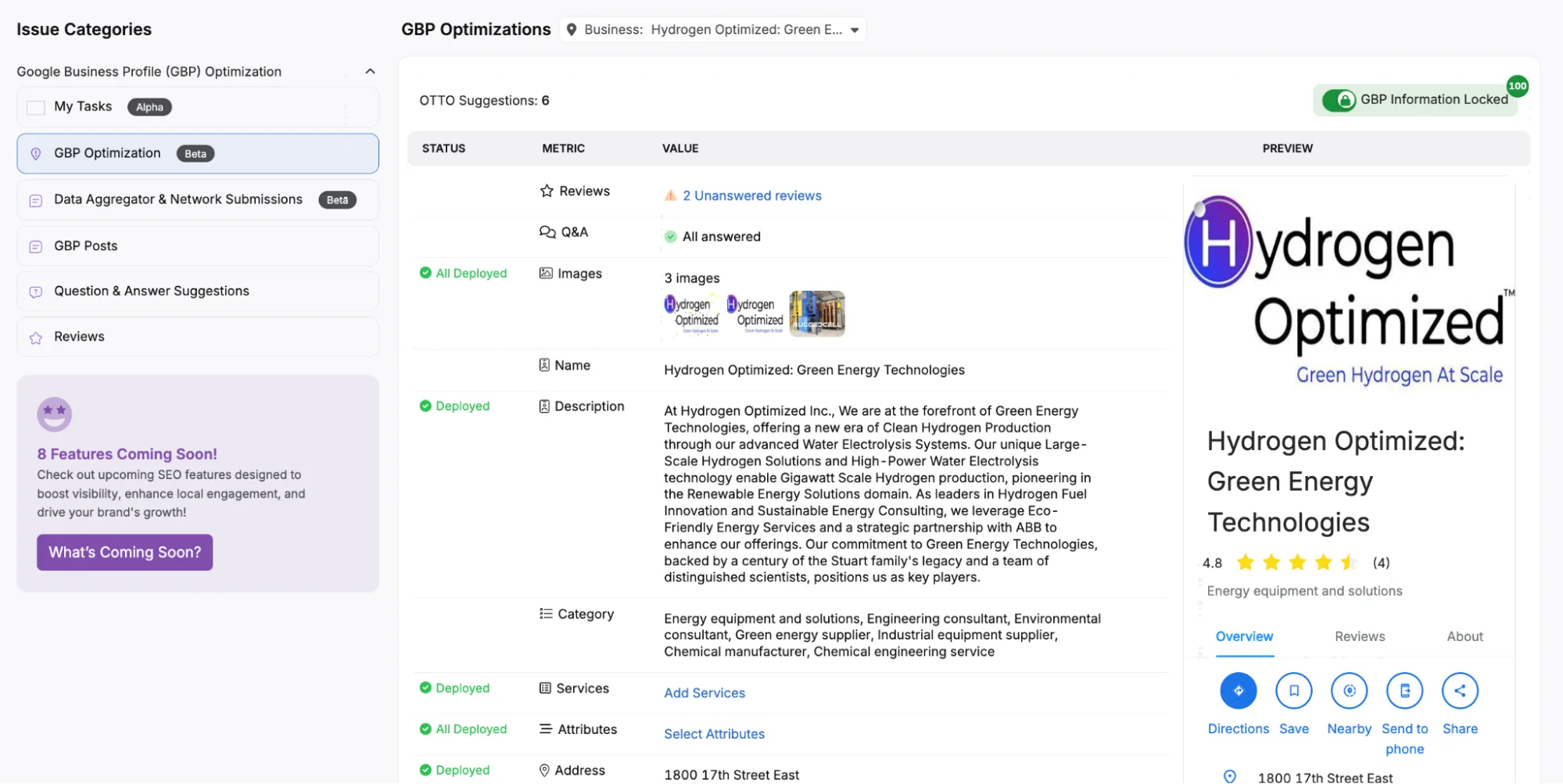Screen dimensions: 1563x784
Task: Click All Deployed status for Attributes
Action: [x=464, y=729]
